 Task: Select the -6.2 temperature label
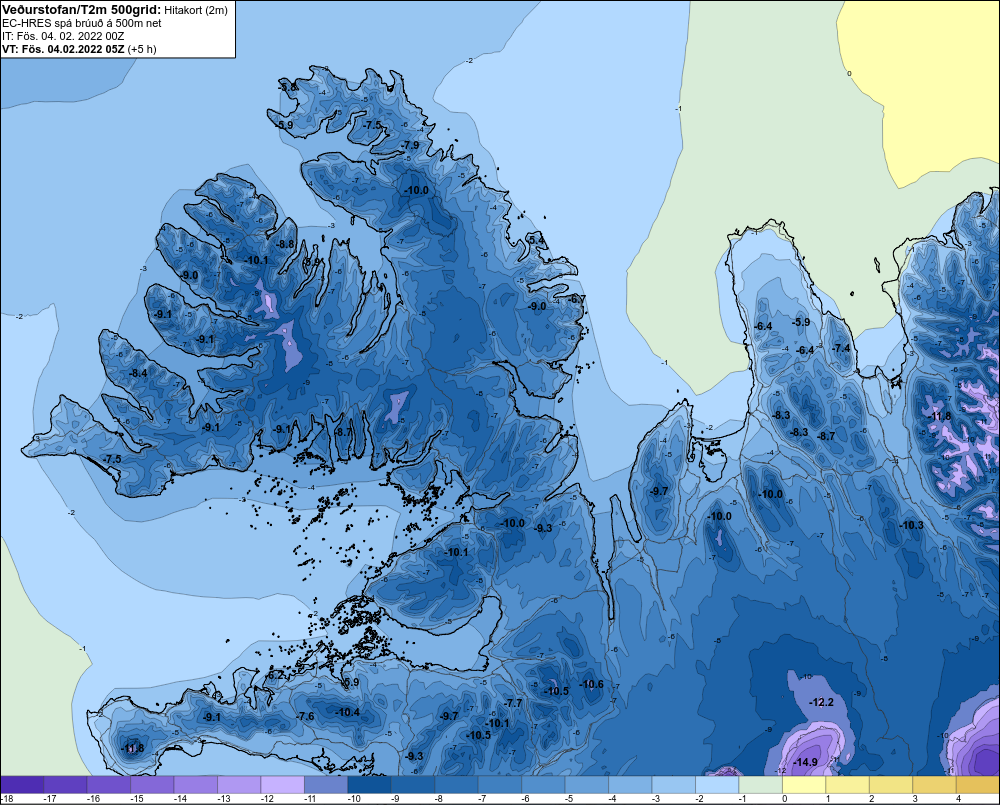pos(275,675)
